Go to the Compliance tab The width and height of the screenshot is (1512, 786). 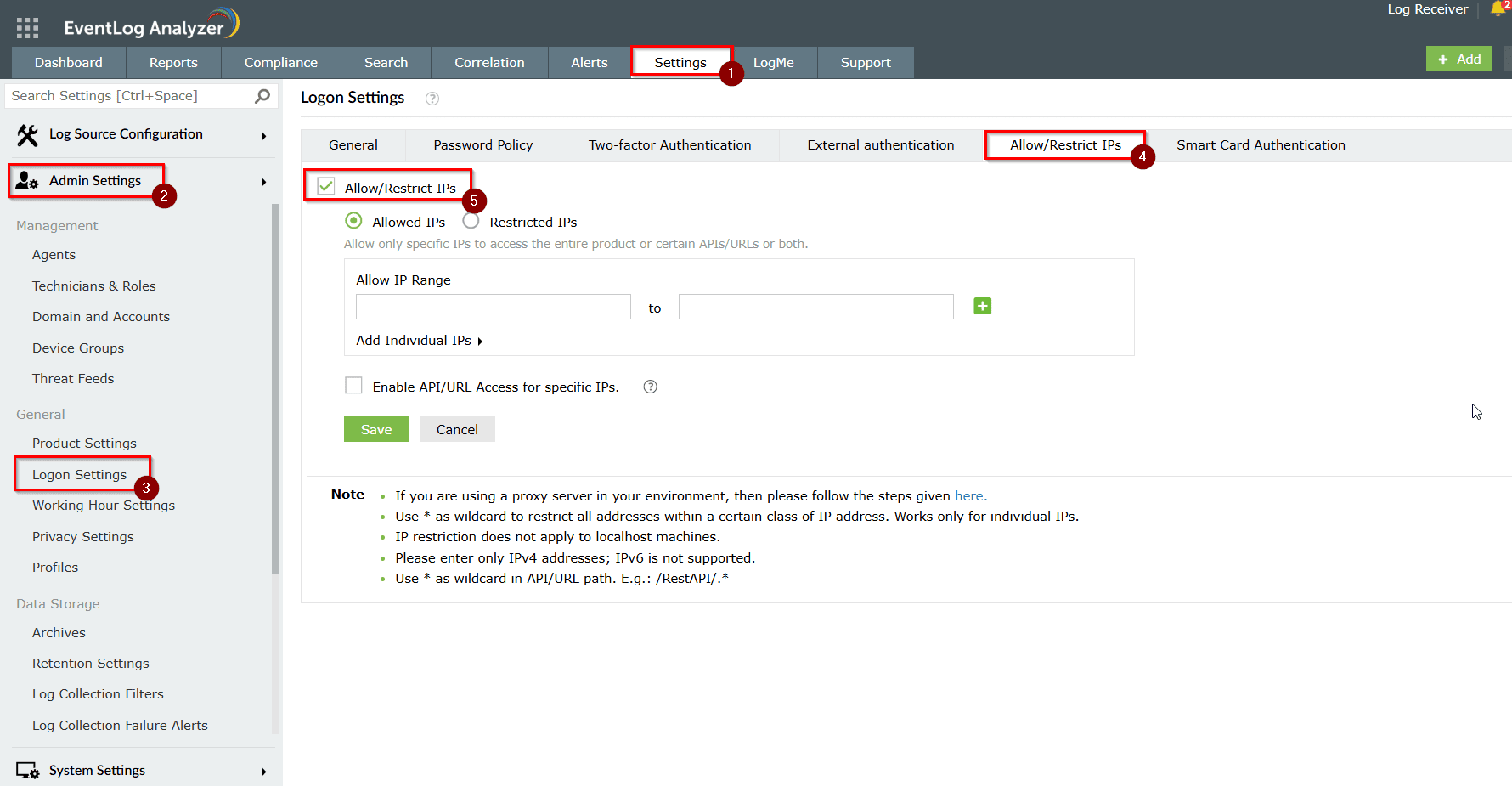(281, 63)
